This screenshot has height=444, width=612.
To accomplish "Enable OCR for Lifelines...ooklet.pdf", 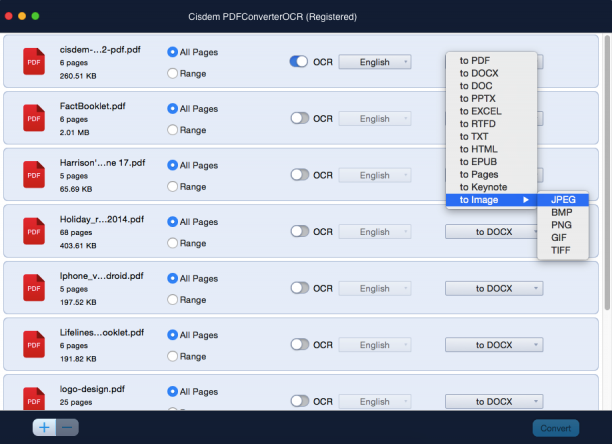I will click(x=299, y=345).
